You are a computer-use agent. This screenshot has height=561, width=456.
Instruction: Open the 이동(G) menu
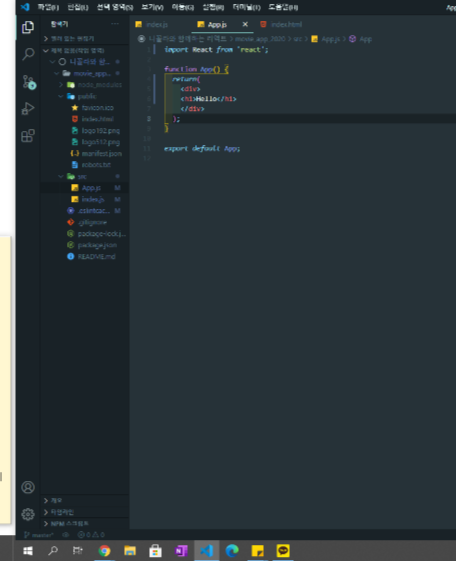(183, 7)
